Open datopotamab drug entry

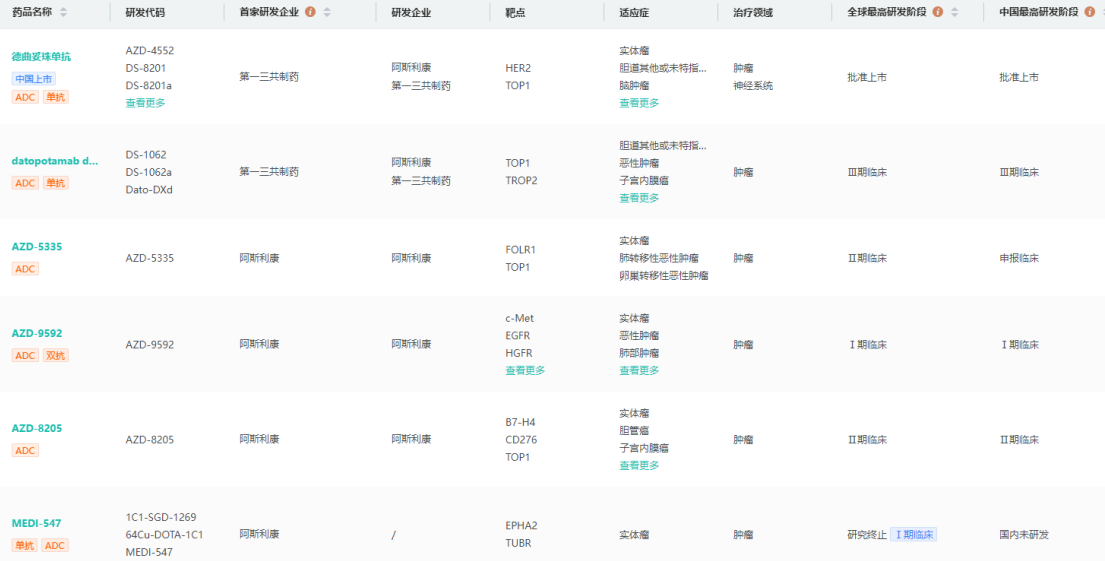[x=55, y=161]
